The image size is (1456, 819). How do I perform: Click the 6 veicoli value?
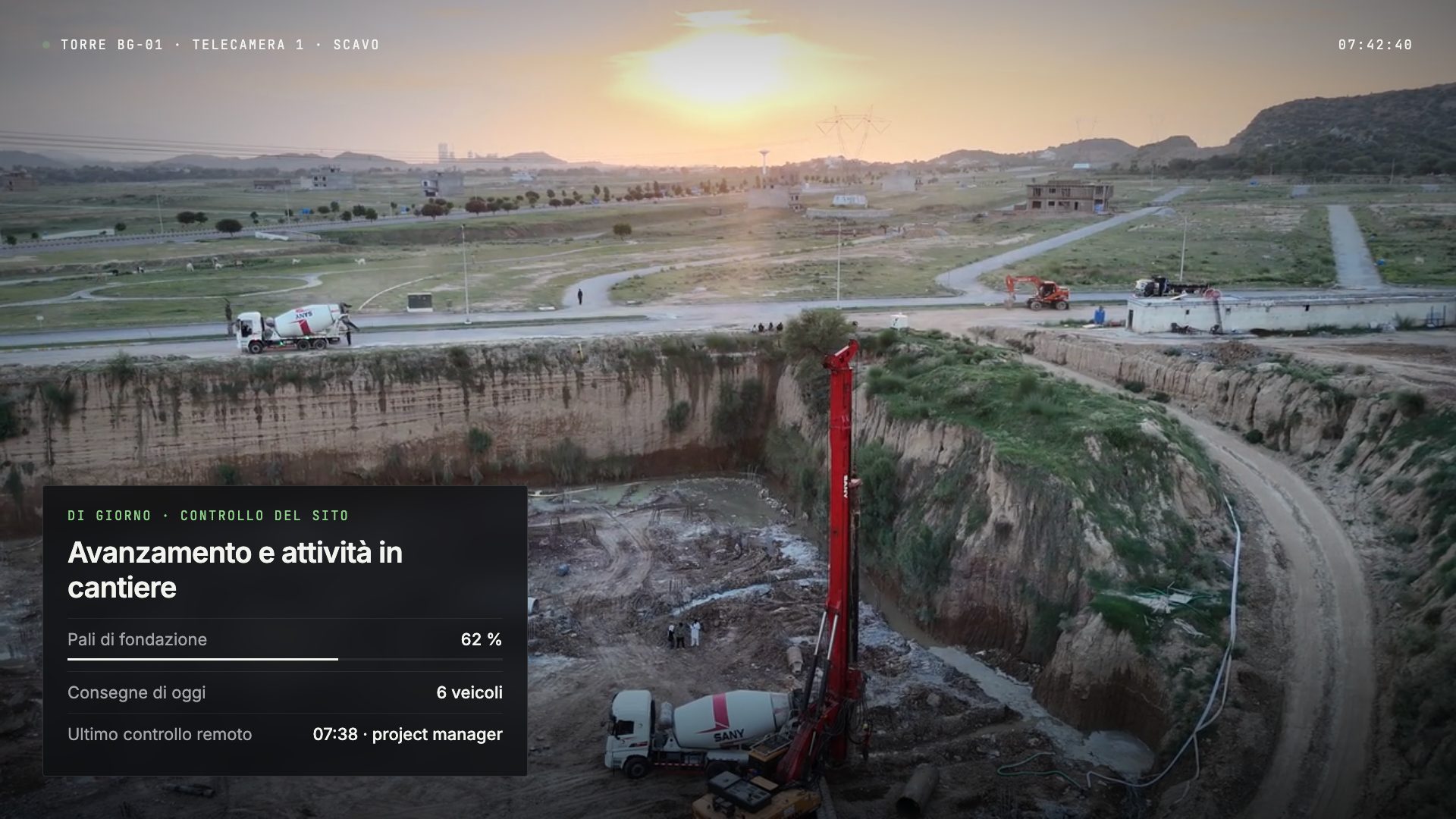pyautogui.click(x=469, y=692)
